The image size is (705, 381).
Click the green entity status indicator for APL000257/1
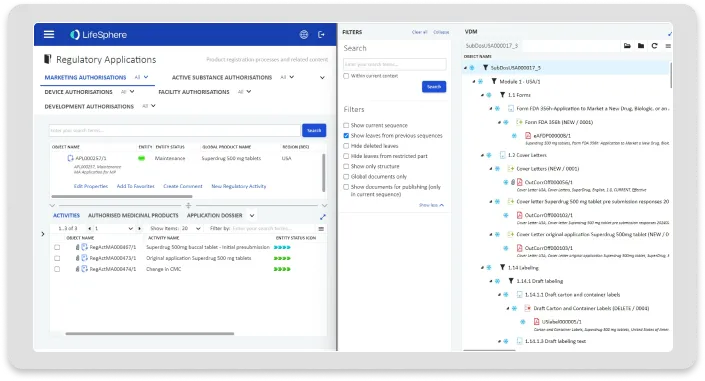click(142, 158)
